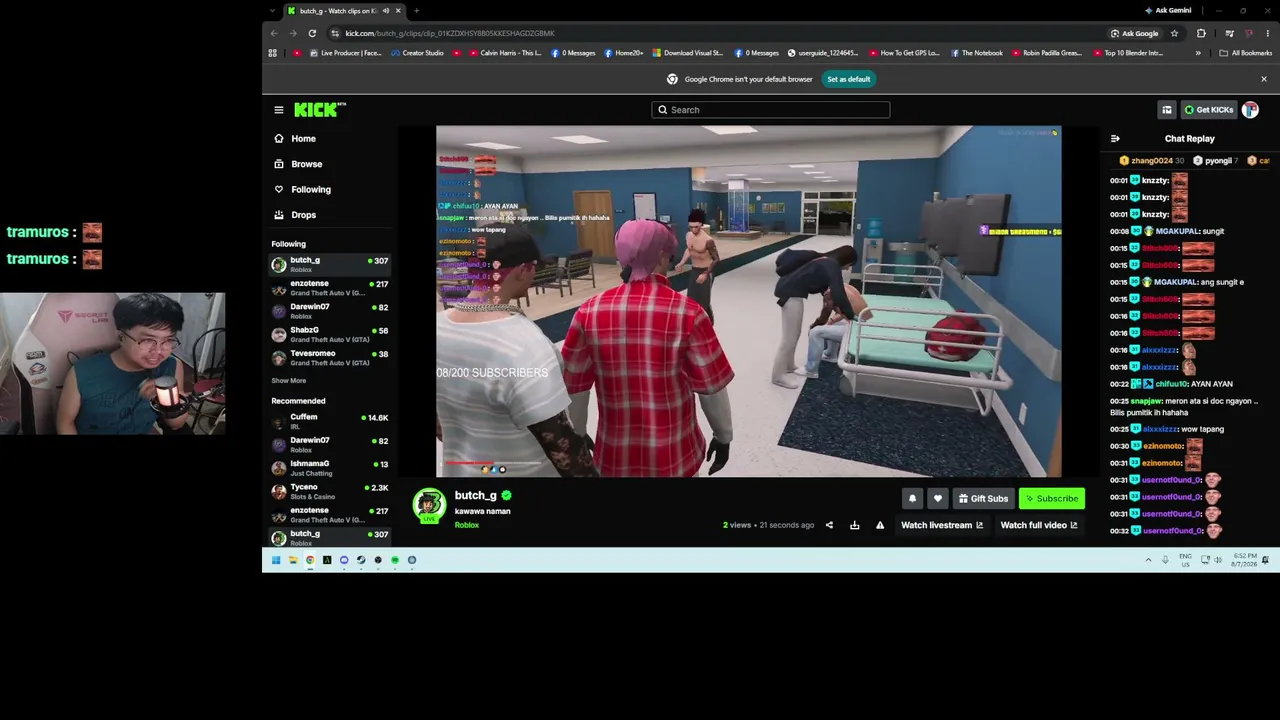
Task: Click the Gift Subs button
Action: tap(982, 499)
